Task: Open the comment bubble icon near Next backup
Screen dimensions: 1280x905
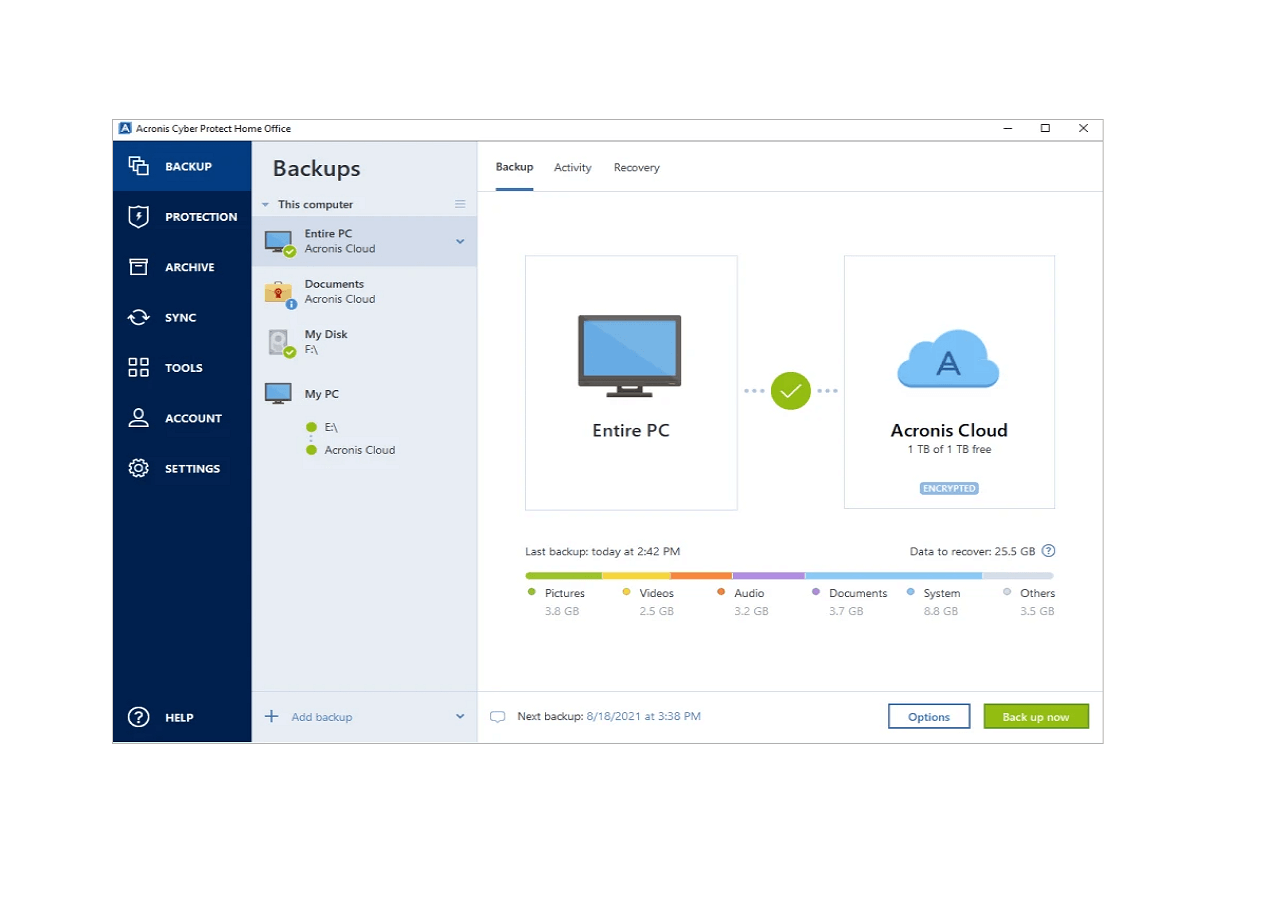Action: click(x=497, y=717)
